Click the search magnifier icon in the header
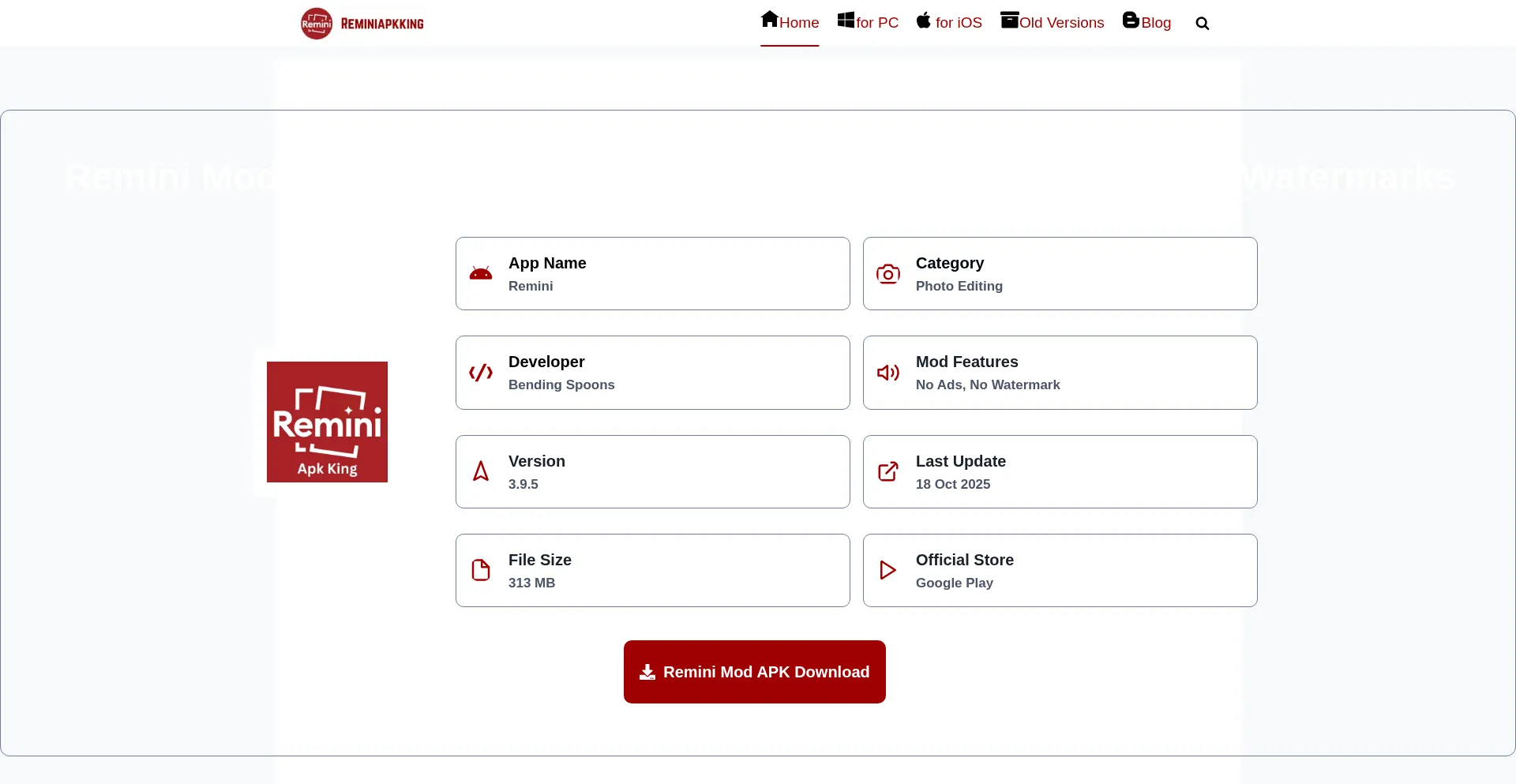 pyautogui.click(x=1202, y=24)
